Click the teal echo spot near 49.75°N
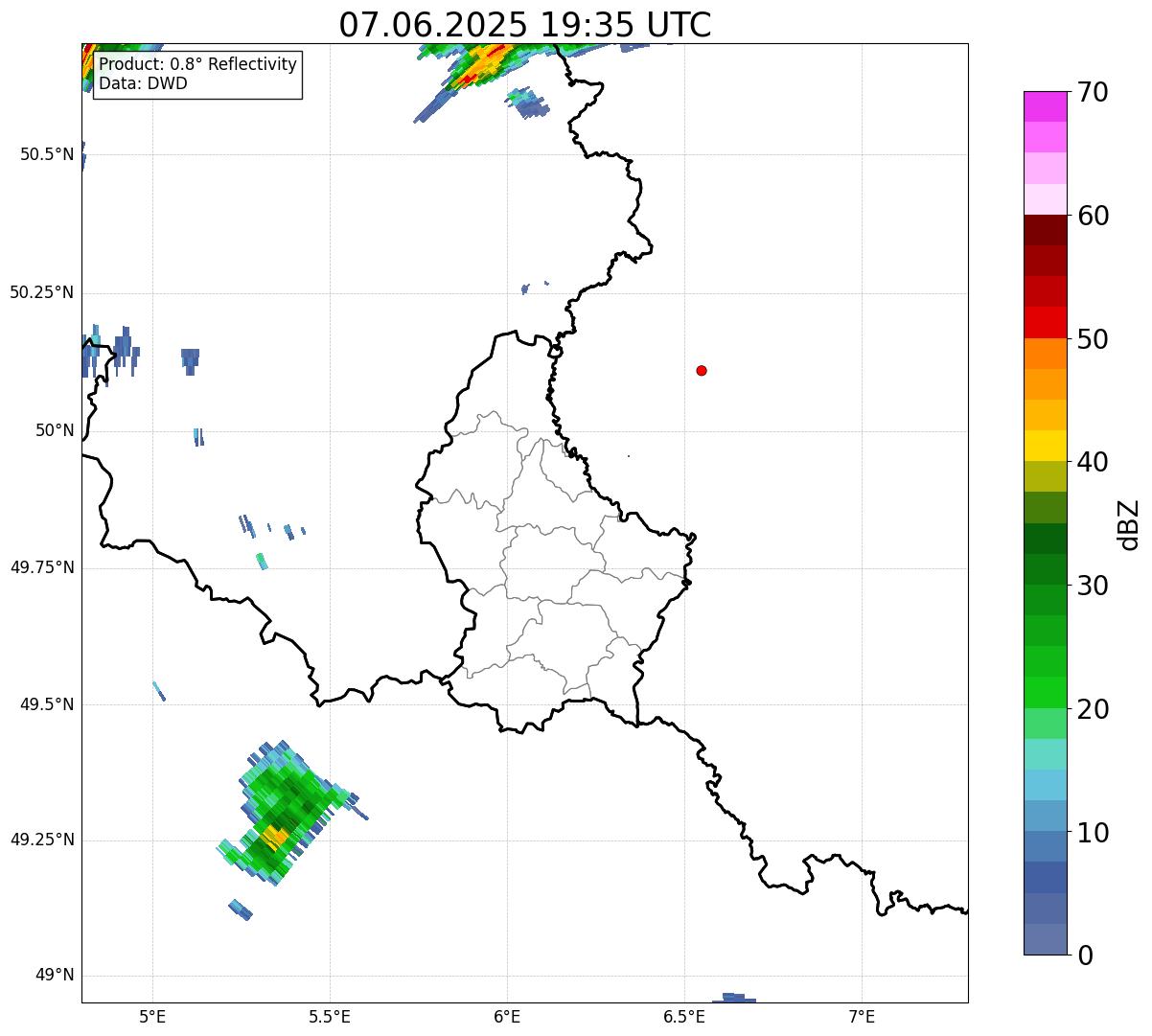The width and height of the screenshot is (1152, 1036). point(262,561)
